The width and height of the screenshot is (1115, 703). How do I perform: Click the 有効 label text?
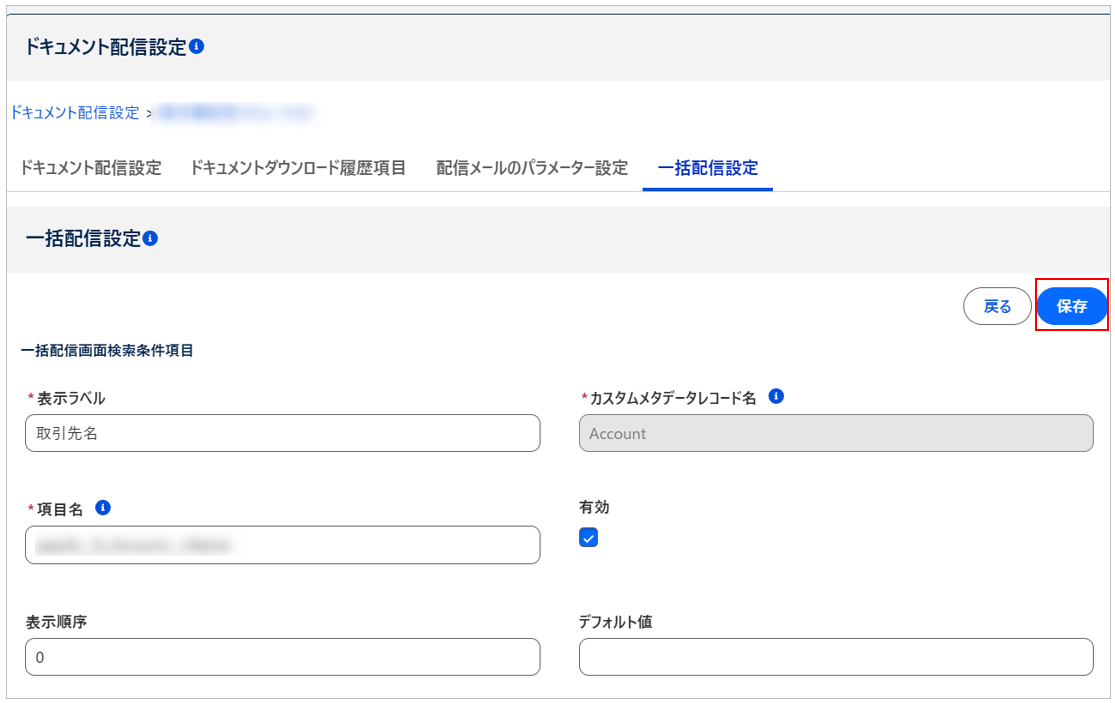(594, 508)
